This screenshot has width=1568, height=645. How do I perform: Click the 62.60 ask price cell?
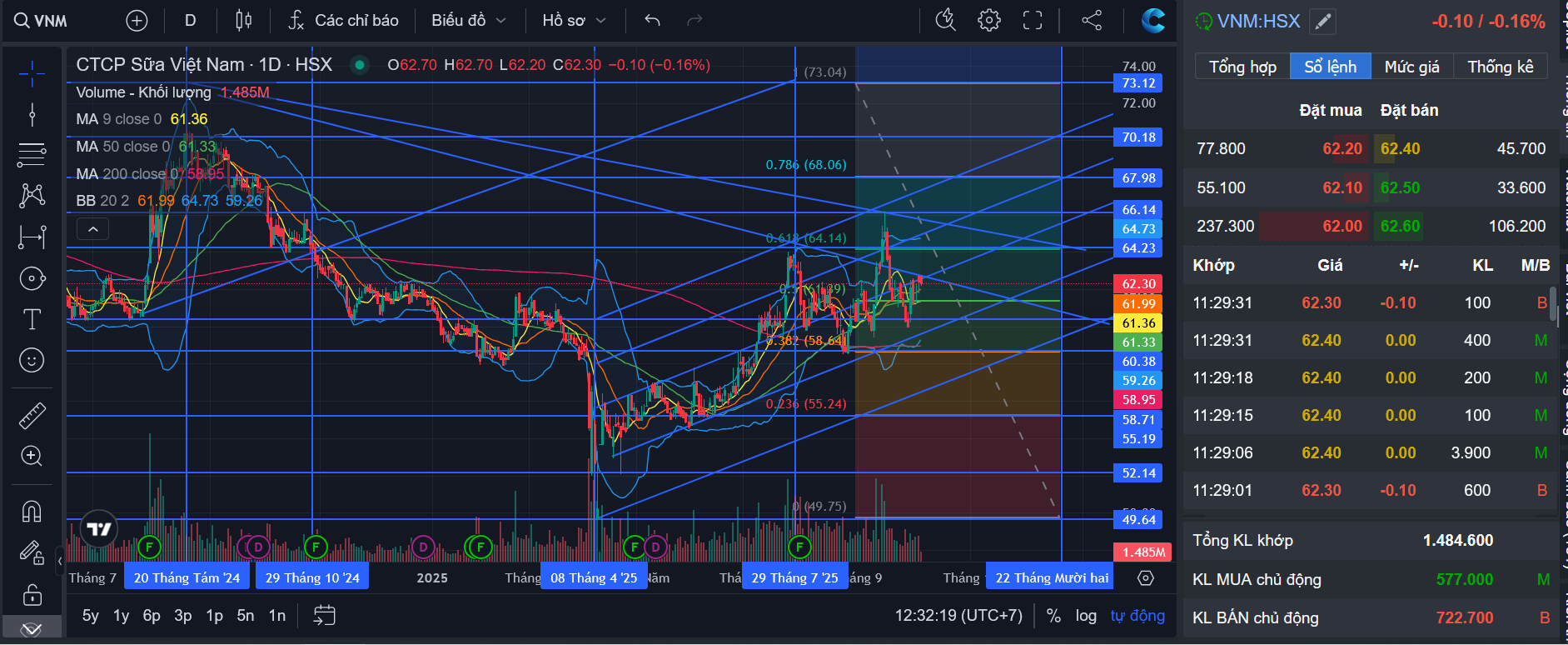1400,226
